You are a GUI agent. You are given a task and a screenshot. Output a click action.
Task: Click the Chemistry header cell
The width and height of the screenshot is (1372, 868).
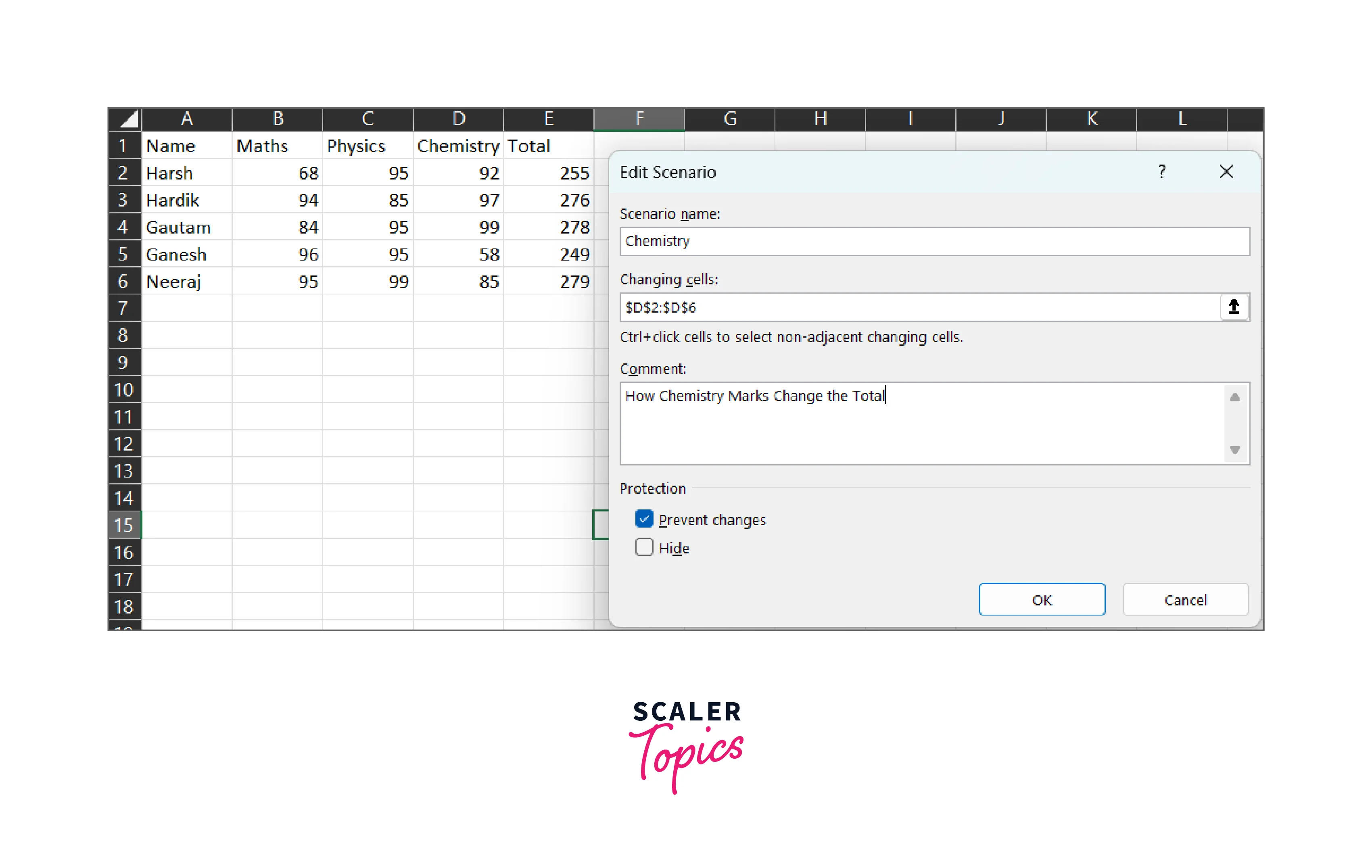coord(458,146)
